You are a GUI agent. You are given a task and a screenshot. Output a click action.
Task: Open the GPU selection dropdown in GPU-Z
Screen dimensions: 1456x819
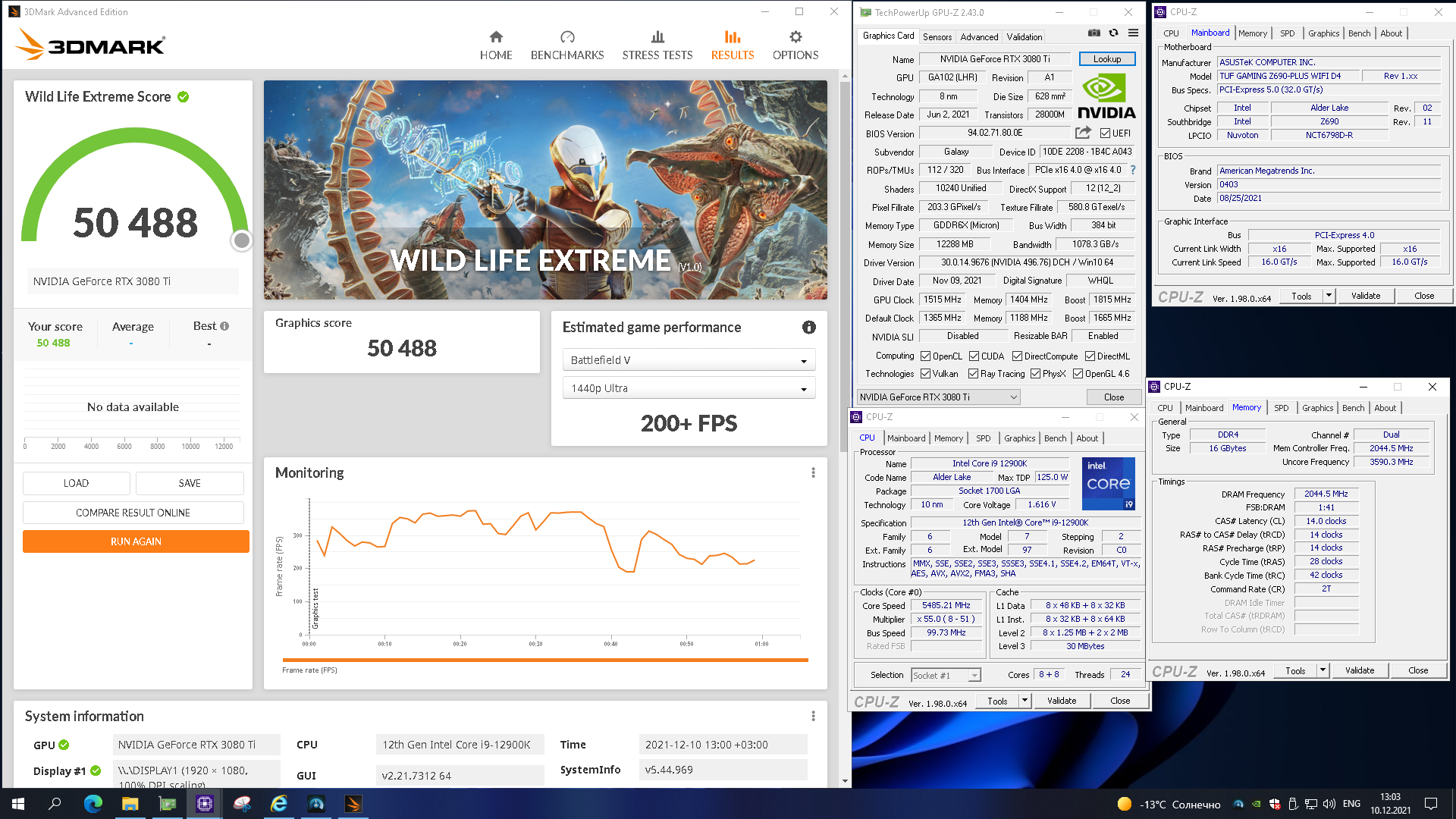pos(938,397)
